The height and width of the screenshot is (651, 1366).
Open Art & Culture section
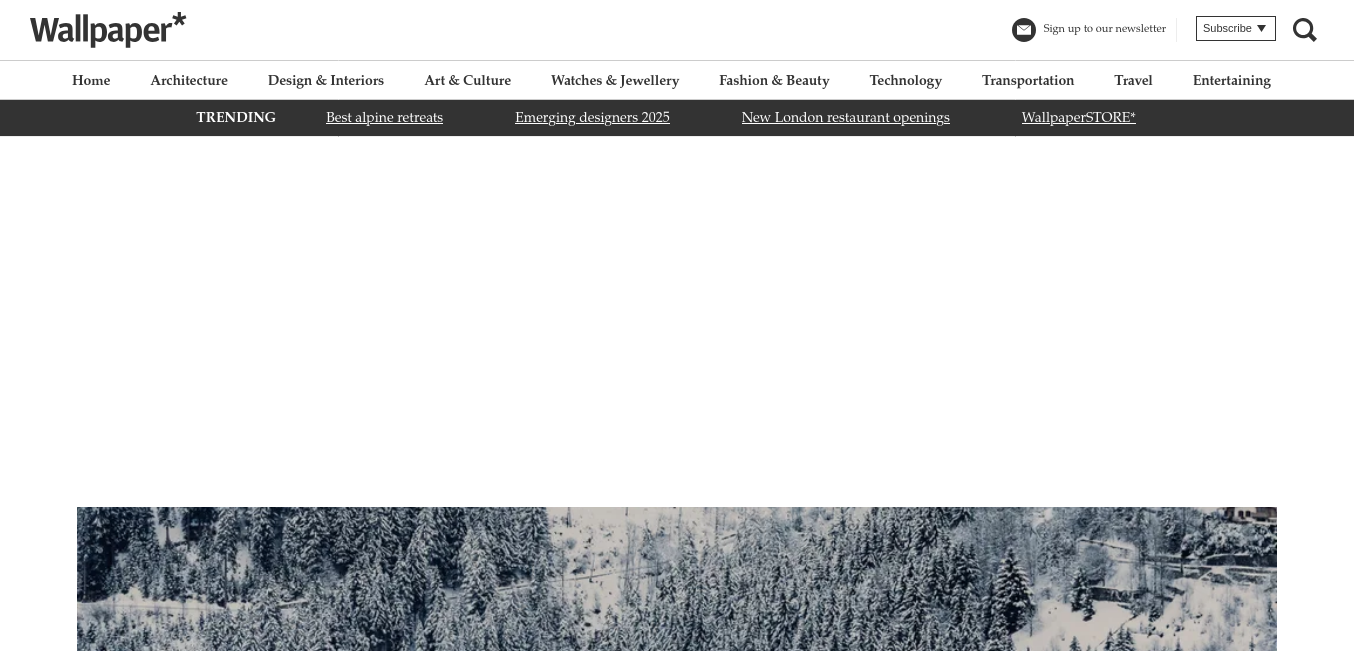click(x=467, y=80)
